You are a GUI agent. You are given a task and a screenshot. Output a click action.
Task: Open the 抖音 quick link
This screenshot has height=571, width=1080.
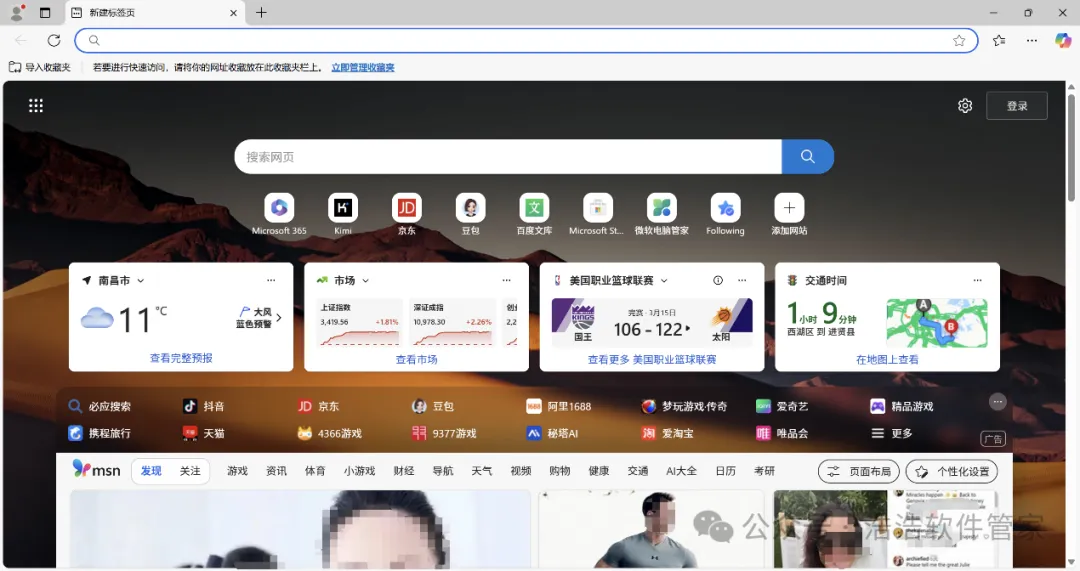click(204, 406)
